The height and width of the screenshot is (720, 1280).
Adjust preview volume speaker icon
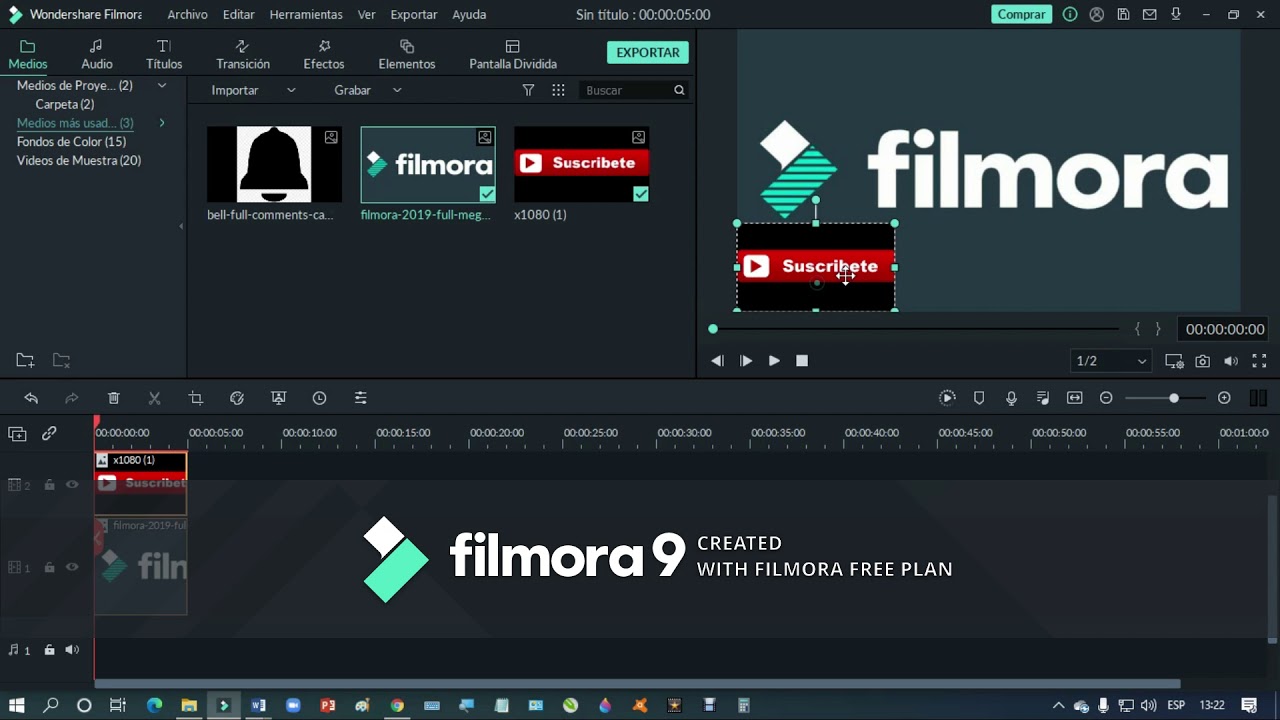(1231, 361)
